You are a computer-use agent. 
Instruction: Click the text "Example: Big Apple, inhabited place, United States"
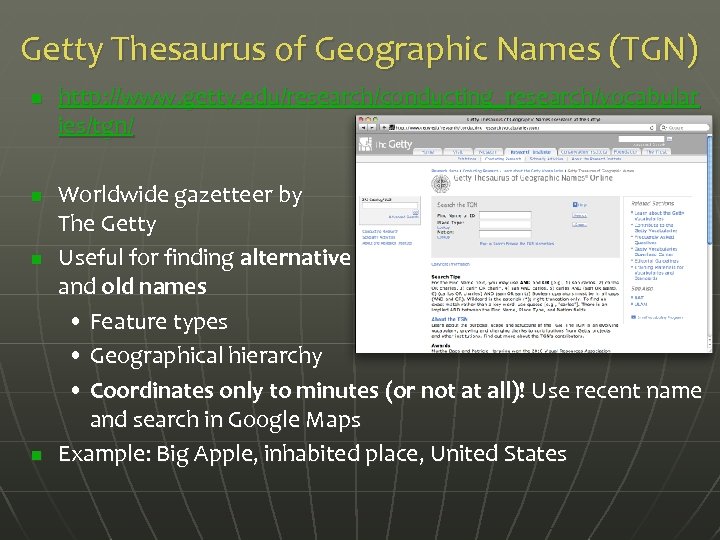tap(312, 454)
